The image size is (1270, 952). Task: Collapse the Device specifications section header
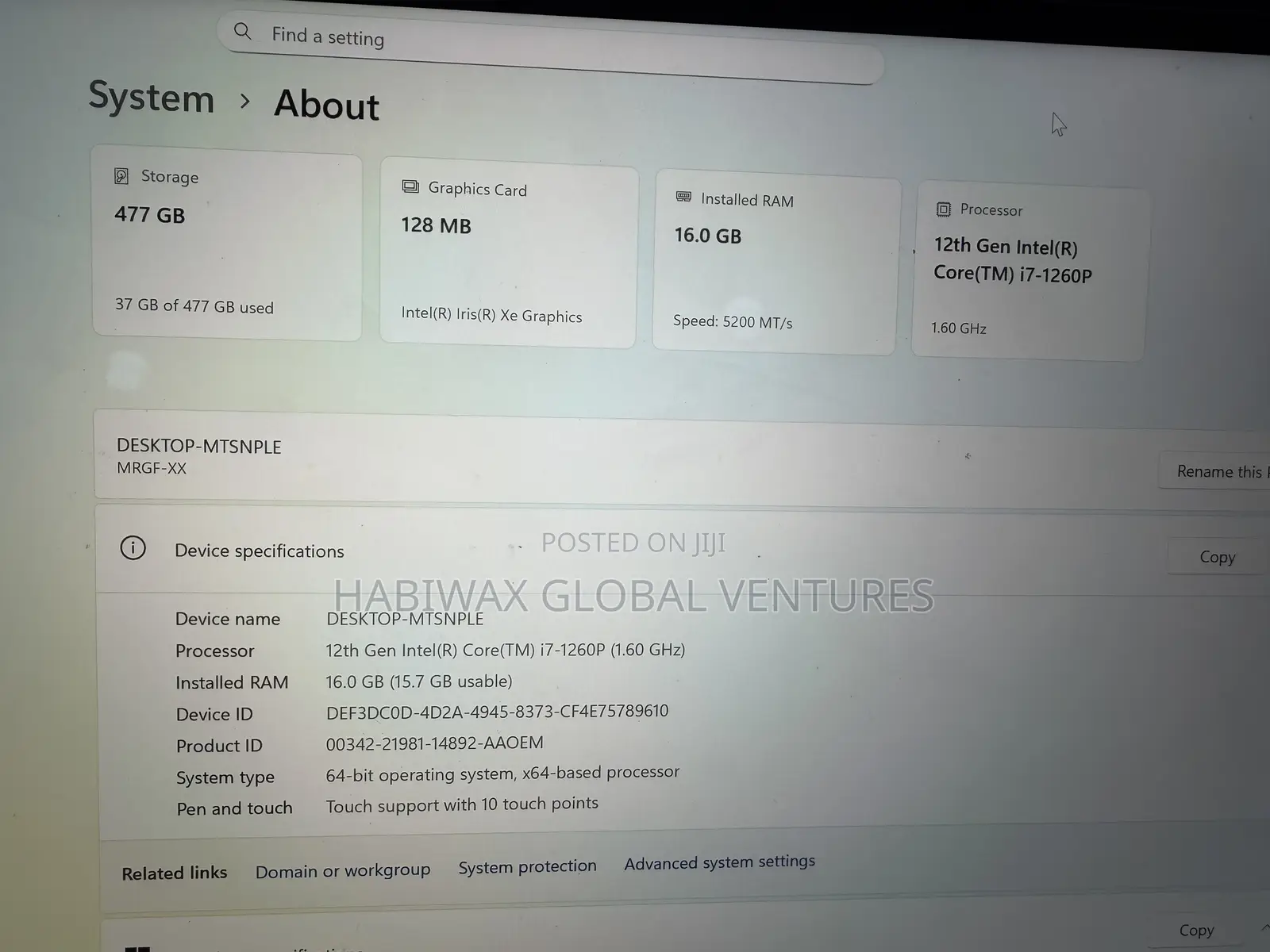[x=683, y=551]
